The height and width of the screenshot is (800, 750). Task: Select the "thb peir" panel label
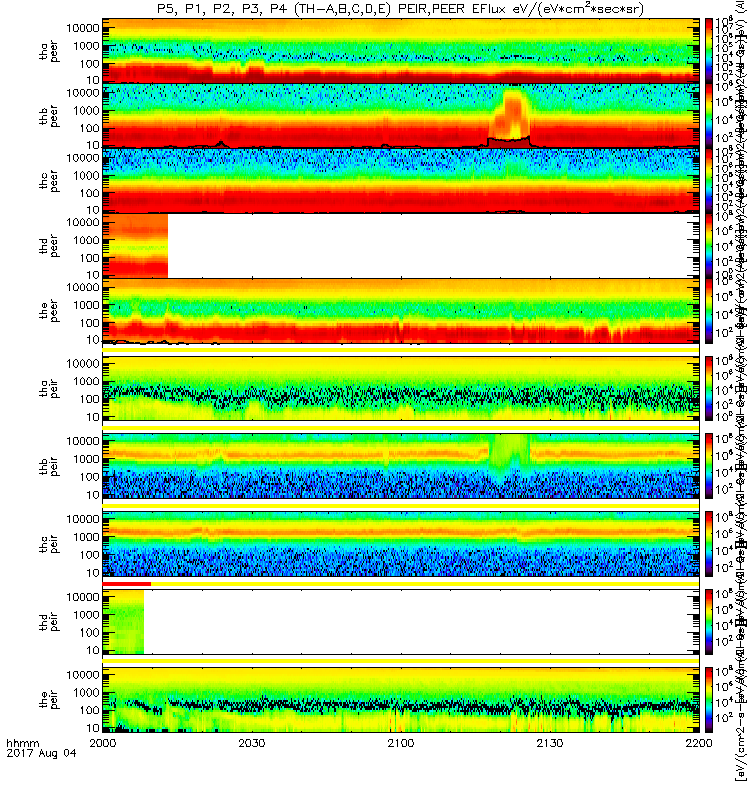pos(49,466)
